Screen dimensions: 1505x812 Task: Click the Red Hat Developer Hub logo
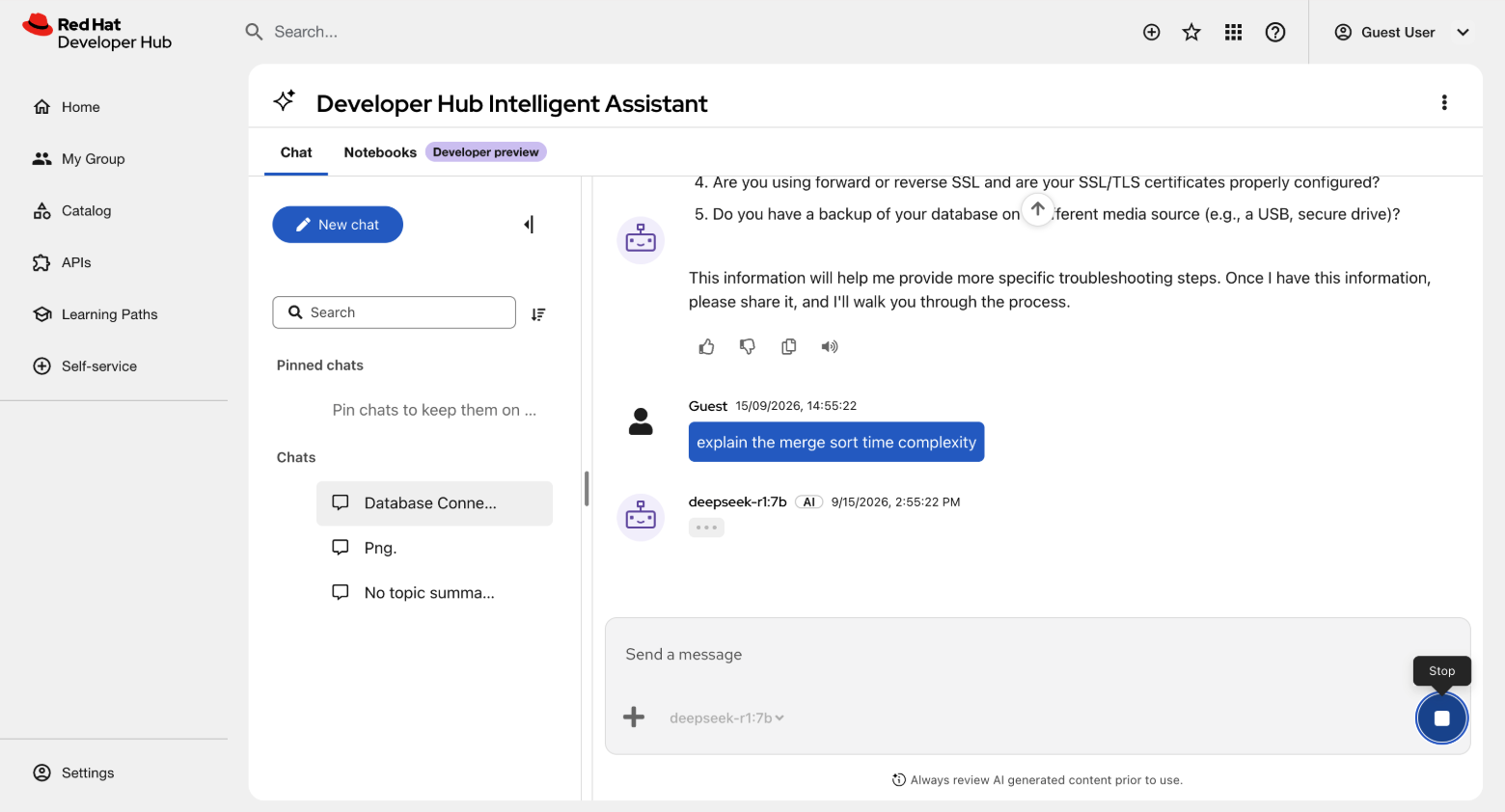[96, 33]
